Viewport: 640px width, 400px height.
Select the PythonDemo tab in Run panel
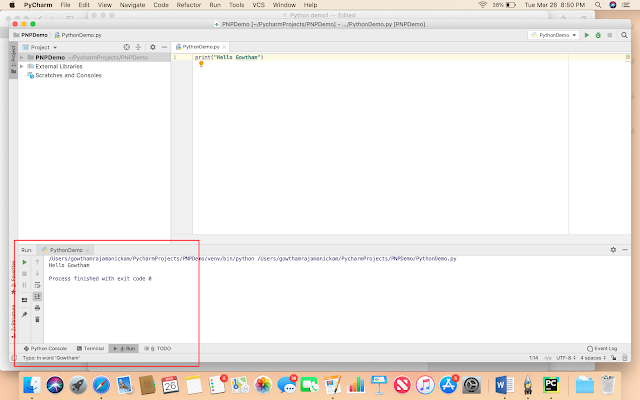click(66, 250)
